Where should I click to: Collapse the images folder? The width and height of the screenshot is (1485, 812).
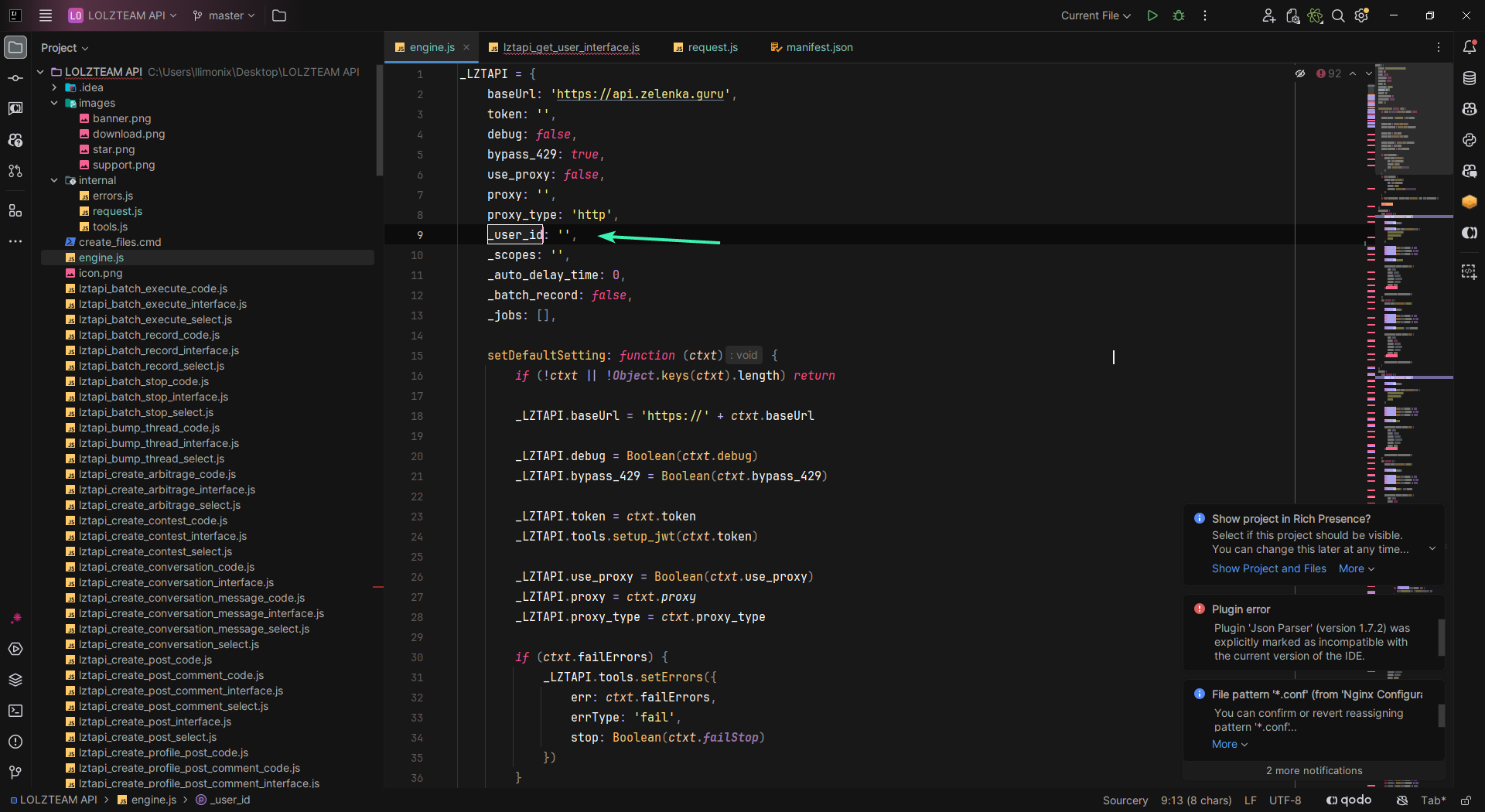[54, 103]
